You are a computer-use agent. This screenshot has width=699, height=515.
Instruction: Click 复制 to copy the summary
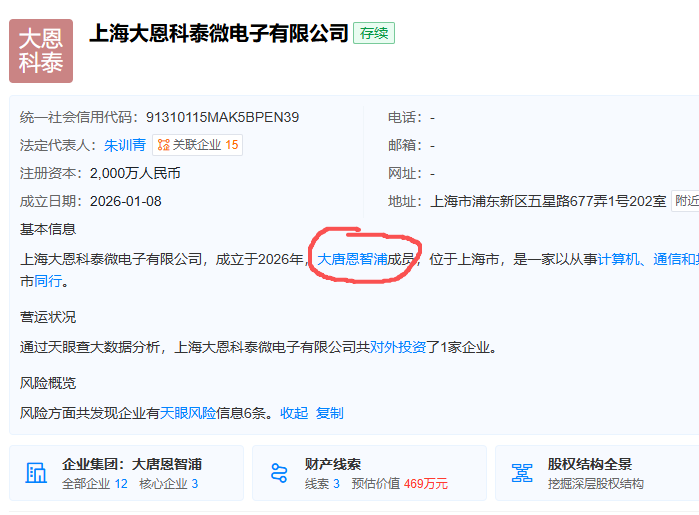[329, 413]
